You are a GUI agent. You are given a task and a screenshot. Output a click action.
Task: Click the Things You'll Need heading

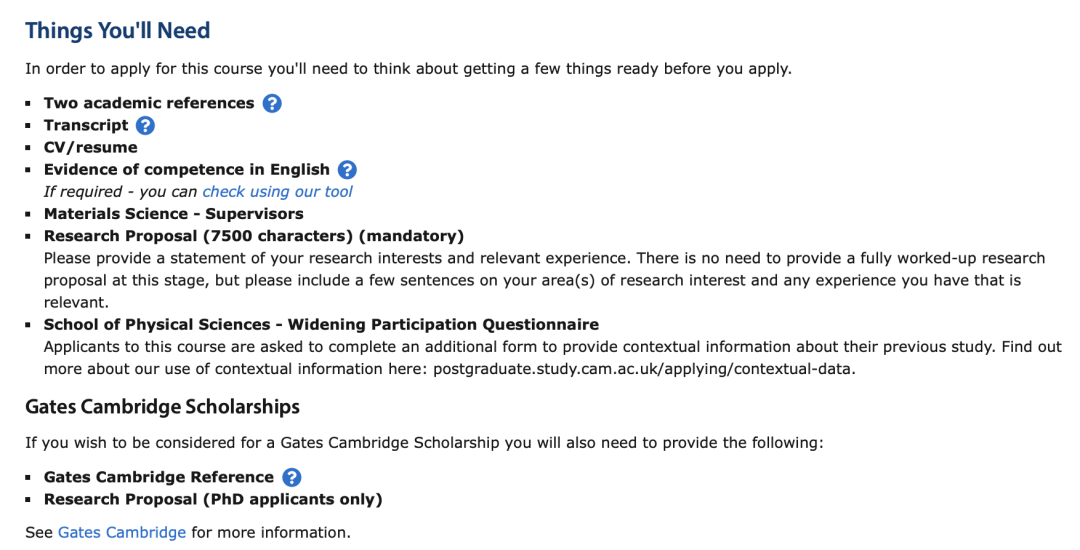pos(118,30)
